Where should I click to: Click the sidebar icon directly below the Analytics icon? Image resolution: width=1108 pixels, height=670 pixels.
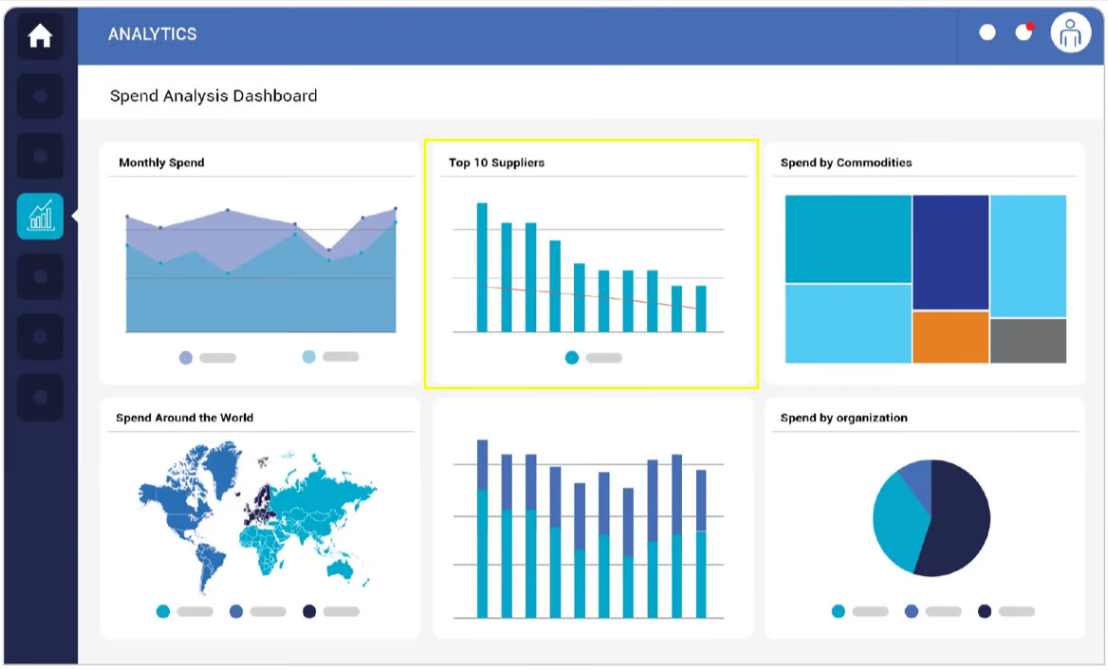(x=40, y=275)
